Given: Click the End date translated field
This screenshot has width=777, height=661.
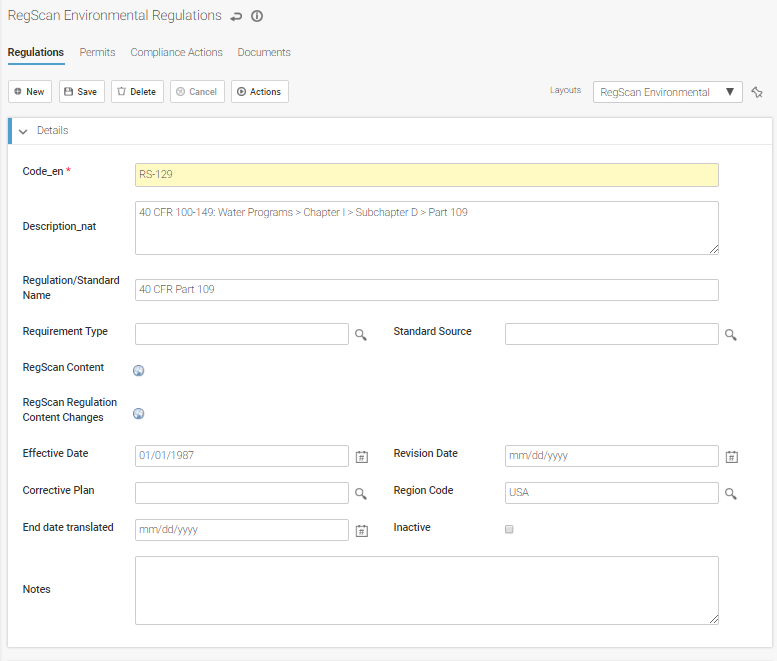Looking at the screenshot, I should pos(242,530).
